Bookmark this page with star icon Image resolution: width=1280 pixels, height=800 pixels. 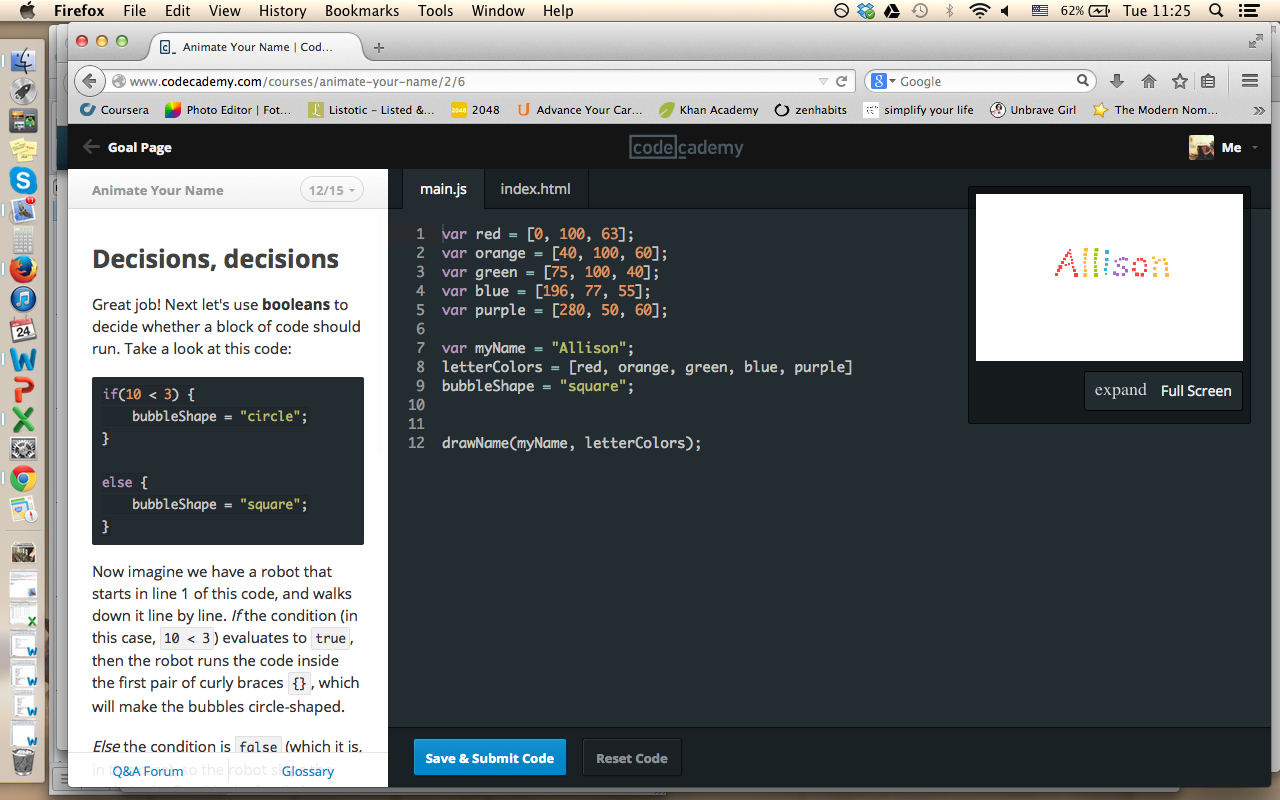coord(1180,81)
